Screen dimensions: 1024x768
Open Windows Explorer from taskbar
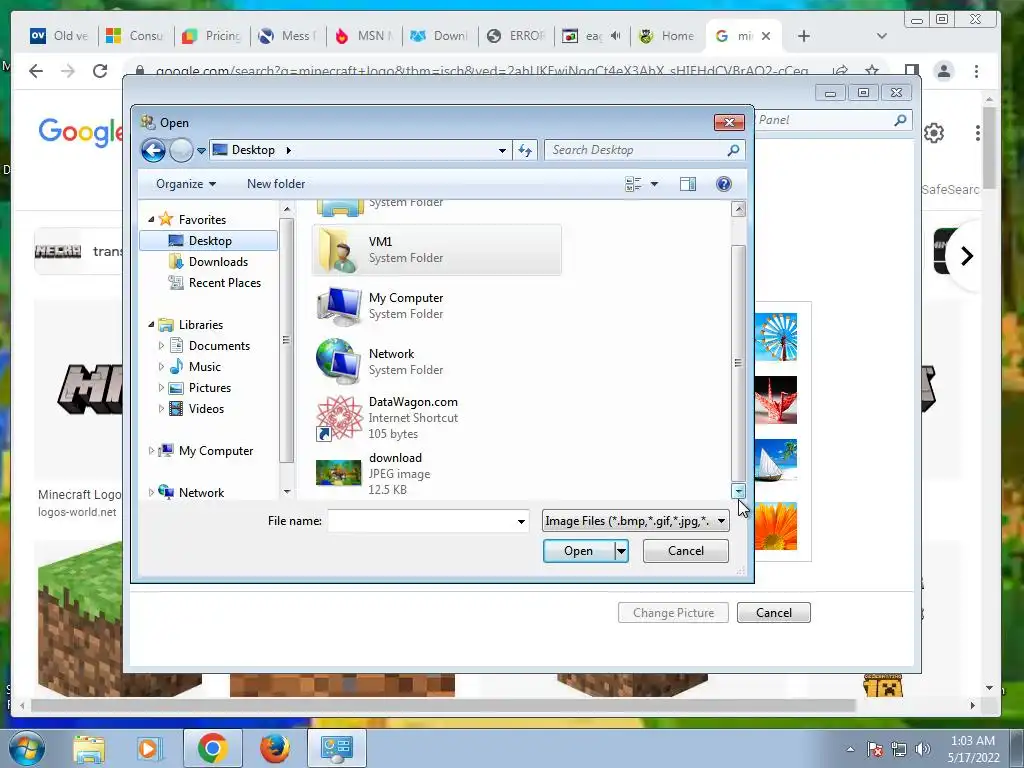(x=89, y=748)
